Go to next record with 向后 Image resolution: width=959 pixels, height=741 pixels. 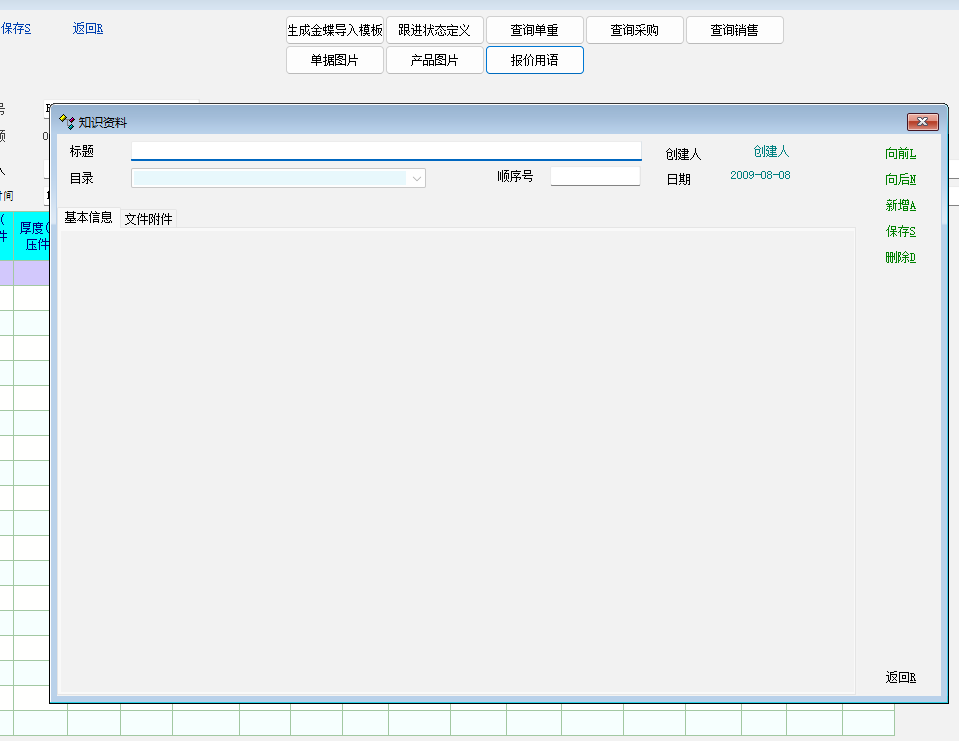(900, 180)
